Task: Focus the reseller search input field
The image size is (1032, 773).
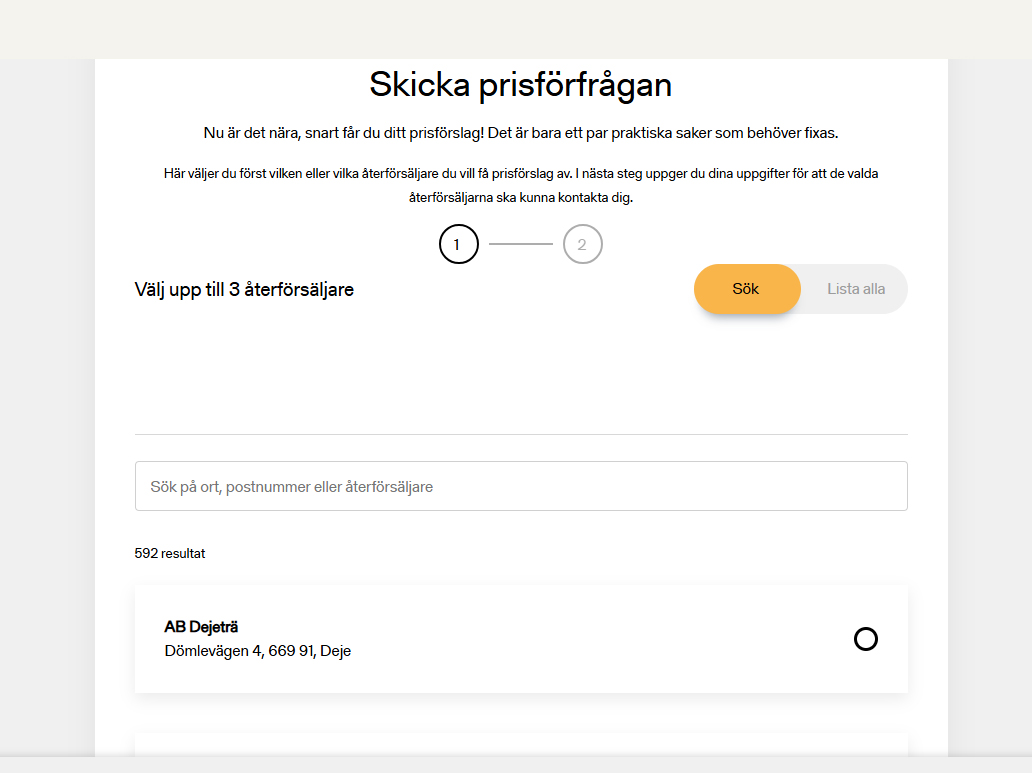Action: [x=521, y=486]
